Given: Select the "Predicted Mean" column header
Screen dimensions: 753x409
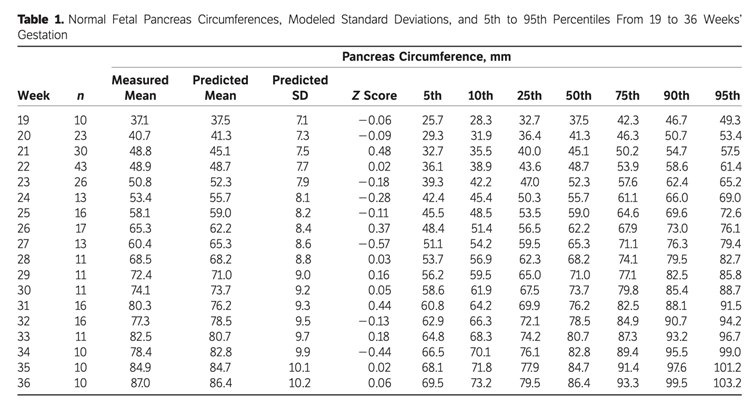Looking at the screenshot, I should coord(219,88).
